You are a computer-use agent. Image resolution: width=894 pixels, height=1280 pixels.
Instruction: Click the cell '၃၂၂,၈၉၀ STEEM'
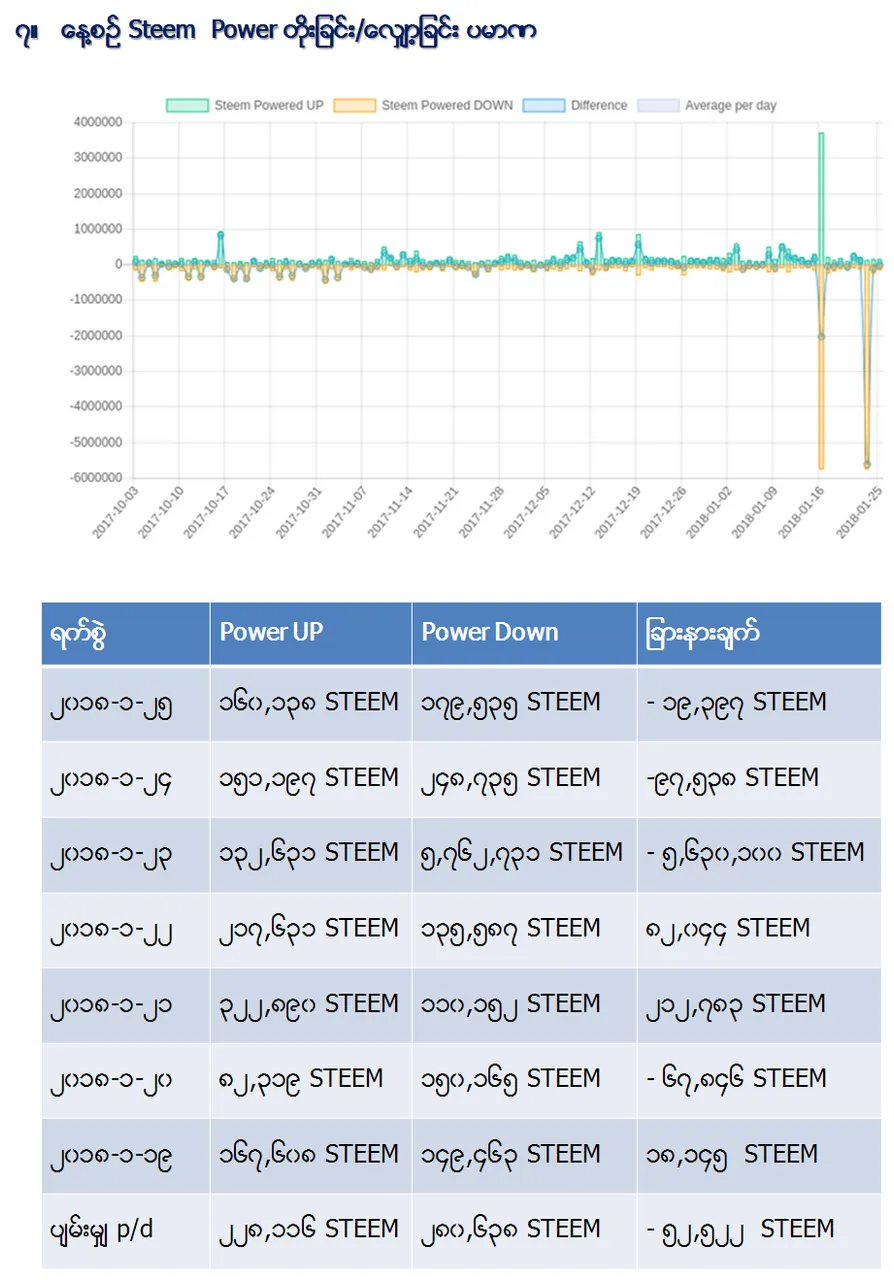pyautogui.click(x=311, y=1005)
